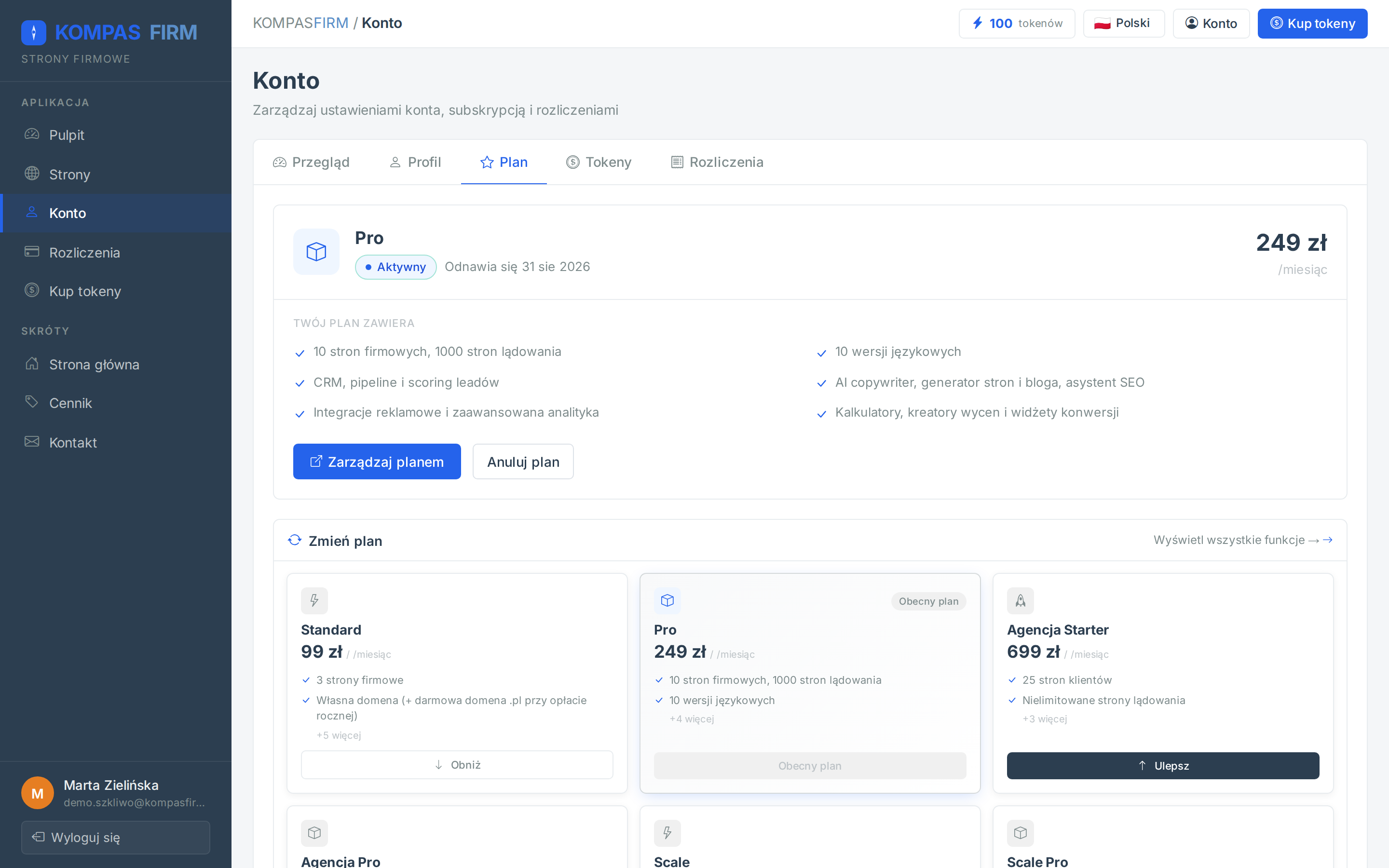Click the 'Odnawia się 31 sie 2026' text
The height and width of the screenshot is (868, 1389).
pyautogui.click(x=517, y=267)
